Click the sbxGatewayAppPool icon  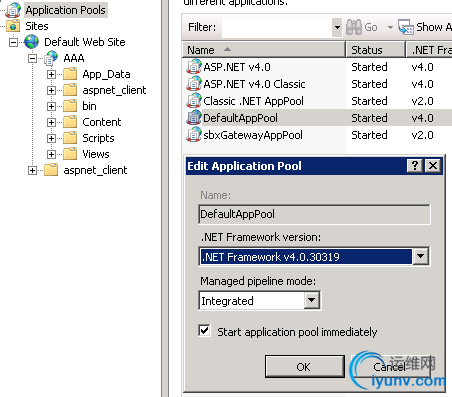(x=194, y=135)
